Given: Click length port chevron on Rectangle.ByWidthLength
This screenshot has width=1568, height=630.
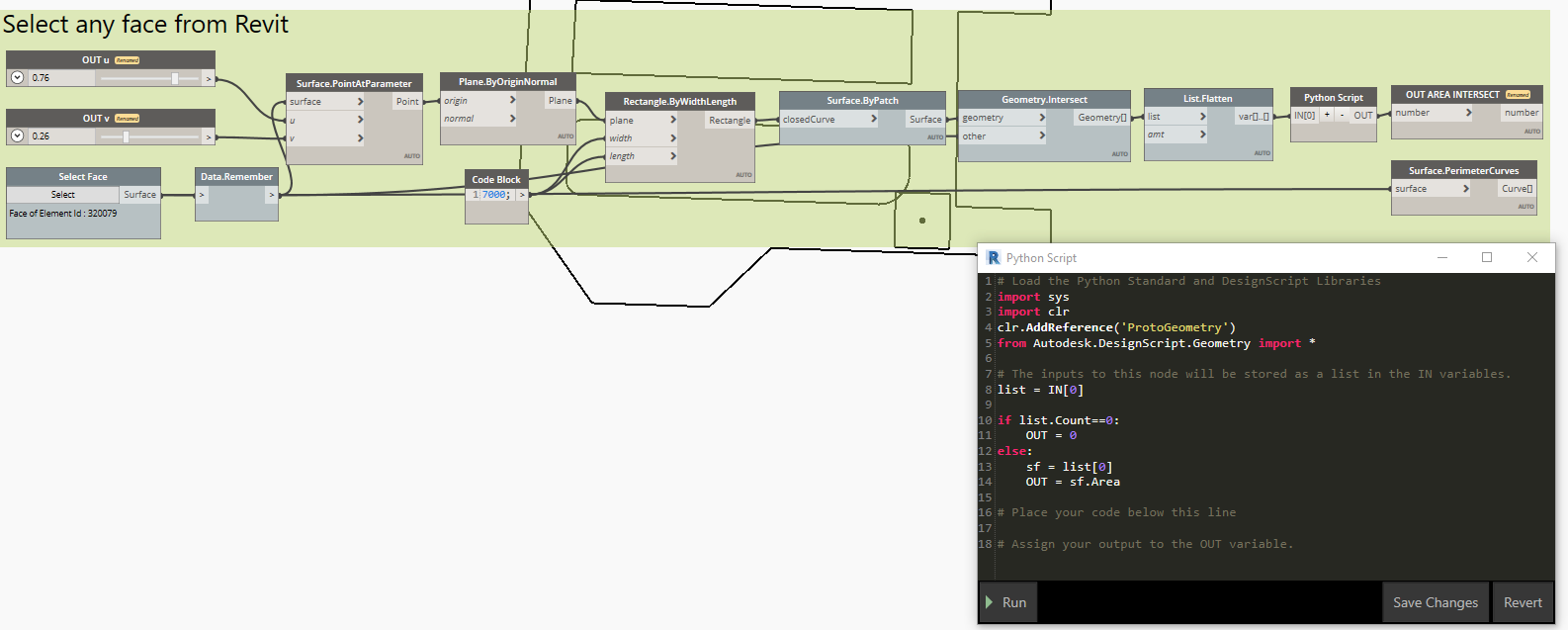Looking at the screenshot, I should [672, 155].
